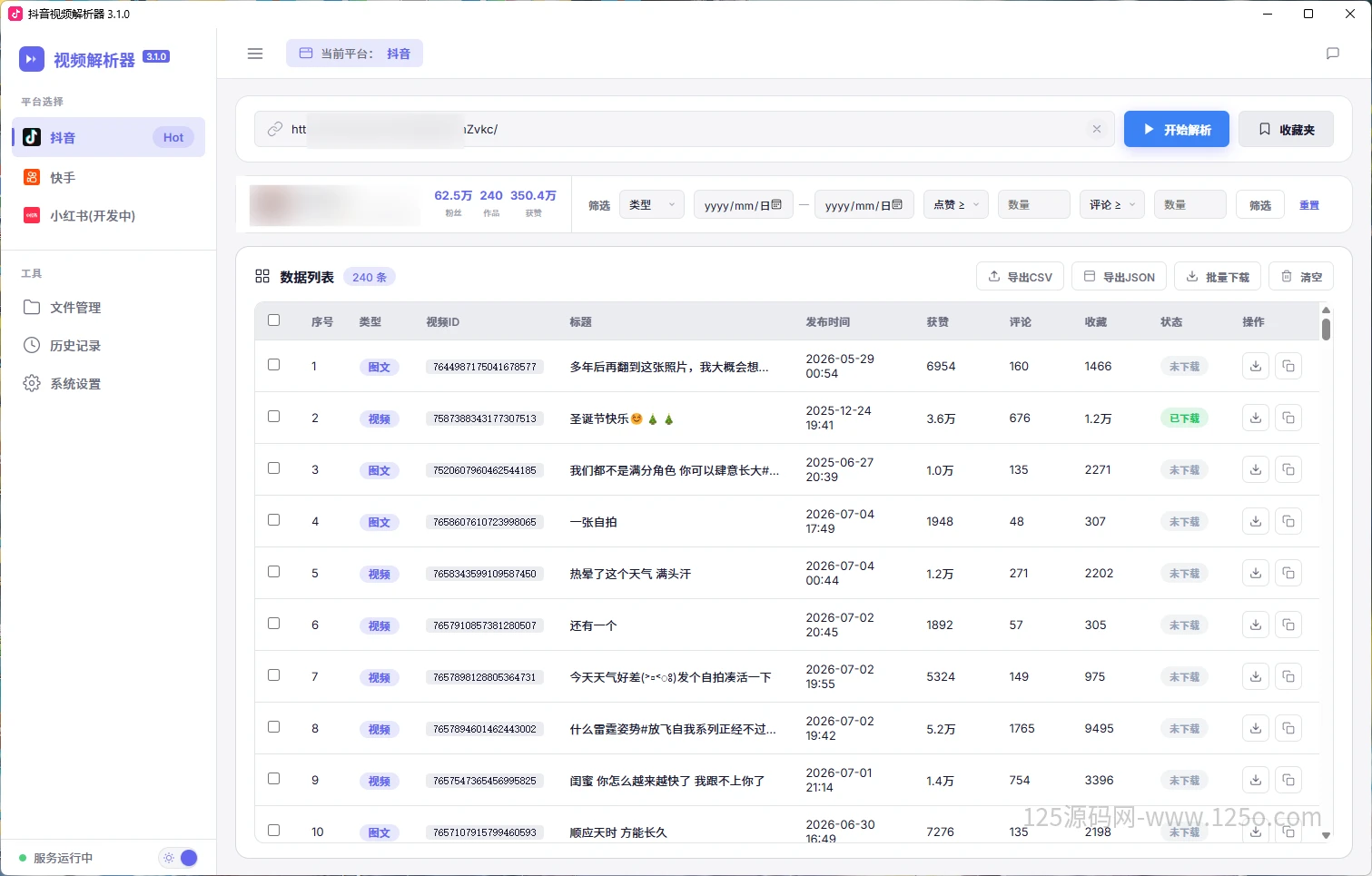The height and width of the screenshot is (876, 1372).
Task: Copy link for row 2 圣诞节快乐
Action: [x=1288, y=418]
